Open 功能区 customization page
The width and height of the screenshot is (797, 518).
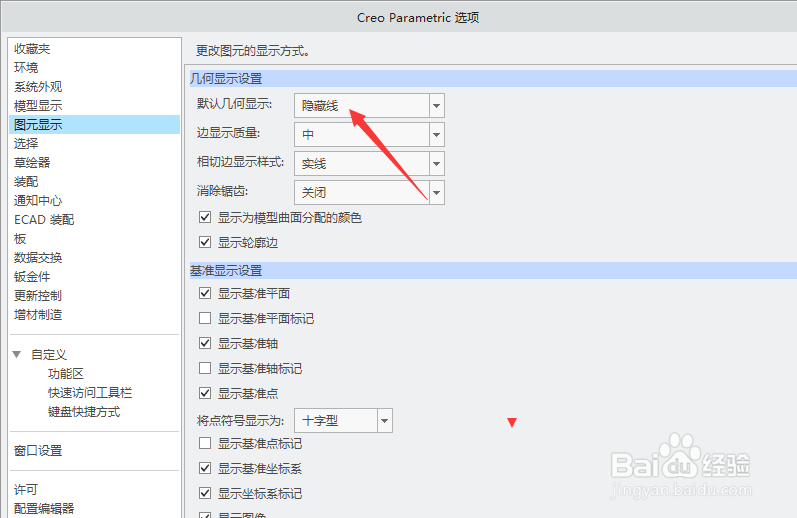[66, 374]
